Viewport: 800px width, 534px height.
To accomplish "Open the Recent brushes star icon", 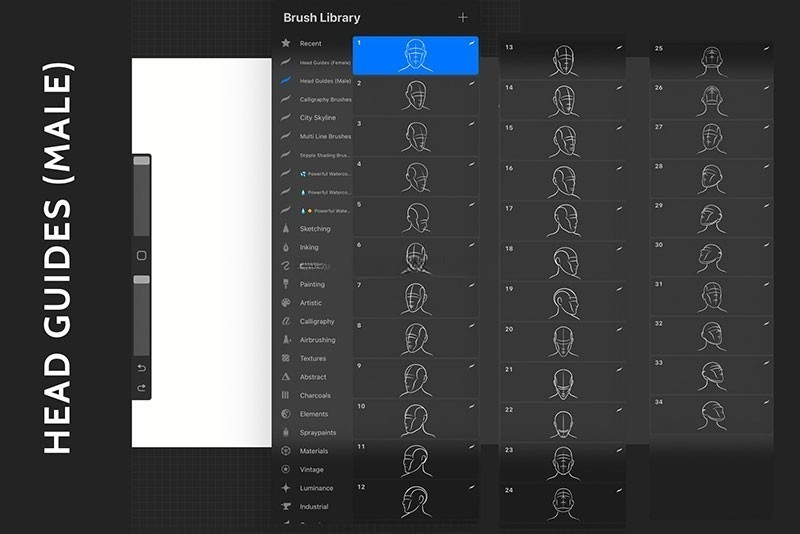I will 286,44.
